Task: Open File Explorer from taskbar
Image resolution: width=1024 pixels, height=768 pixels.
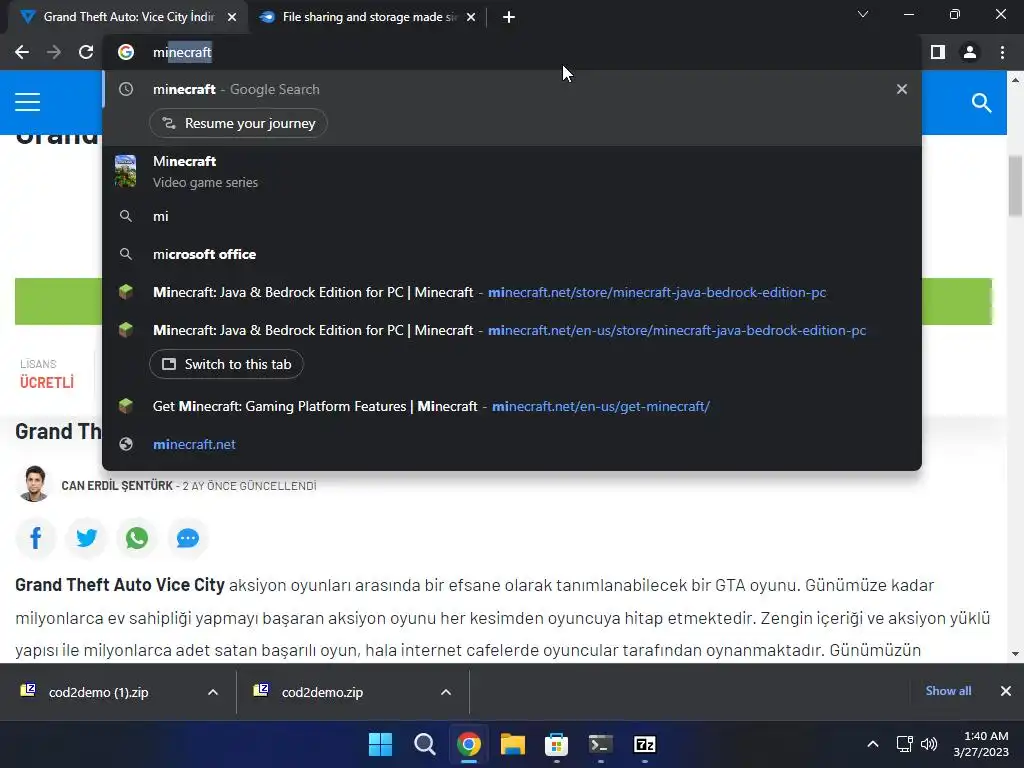Action: pos(513,744)
